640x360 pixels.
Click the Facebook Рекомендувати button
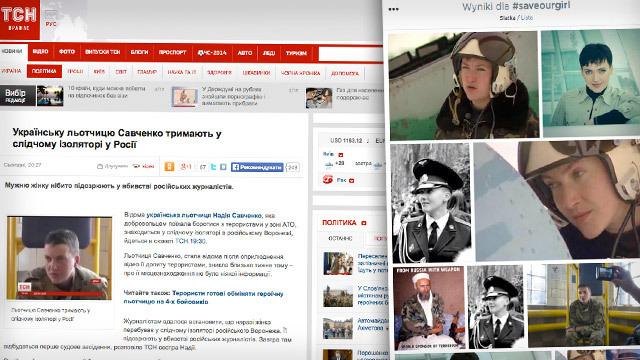tap(257, 167)
